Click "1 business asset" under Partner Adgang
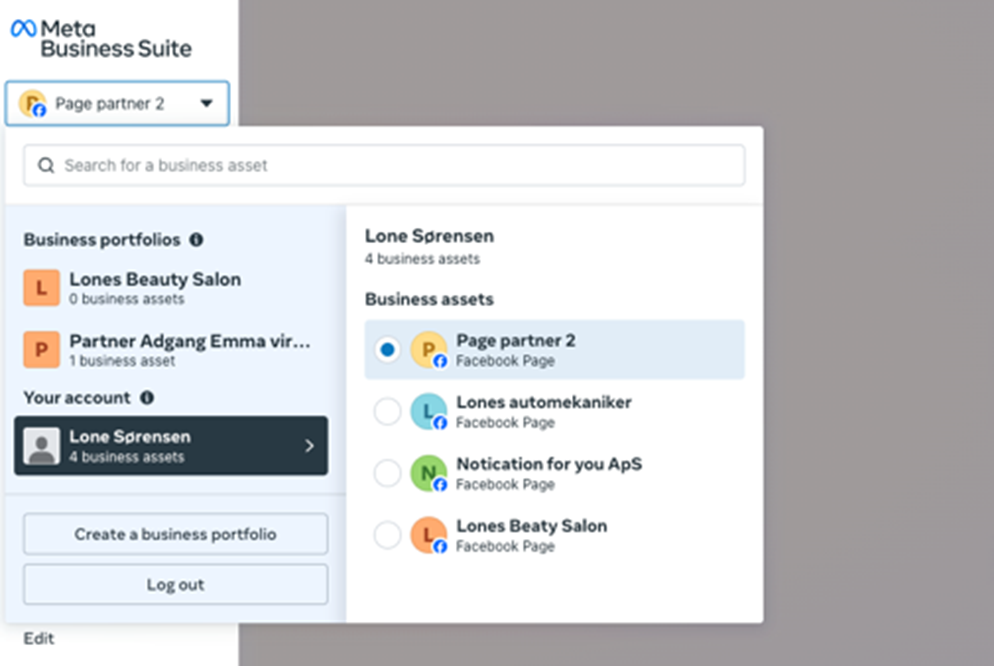This screenshot has height=666, width=994. click(x=122, y=361)
